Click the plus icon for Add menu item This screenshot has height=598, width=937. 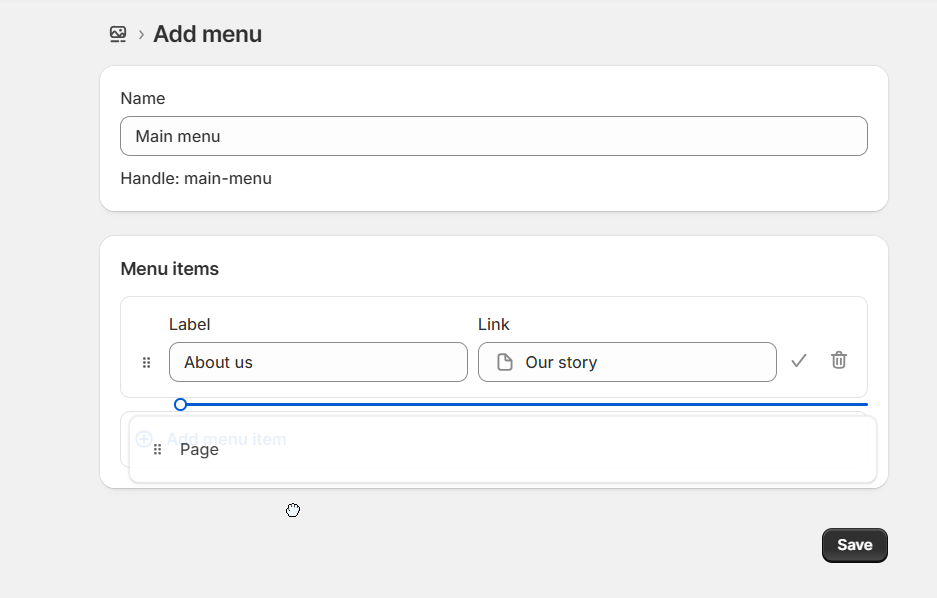[x=144, y=439]
